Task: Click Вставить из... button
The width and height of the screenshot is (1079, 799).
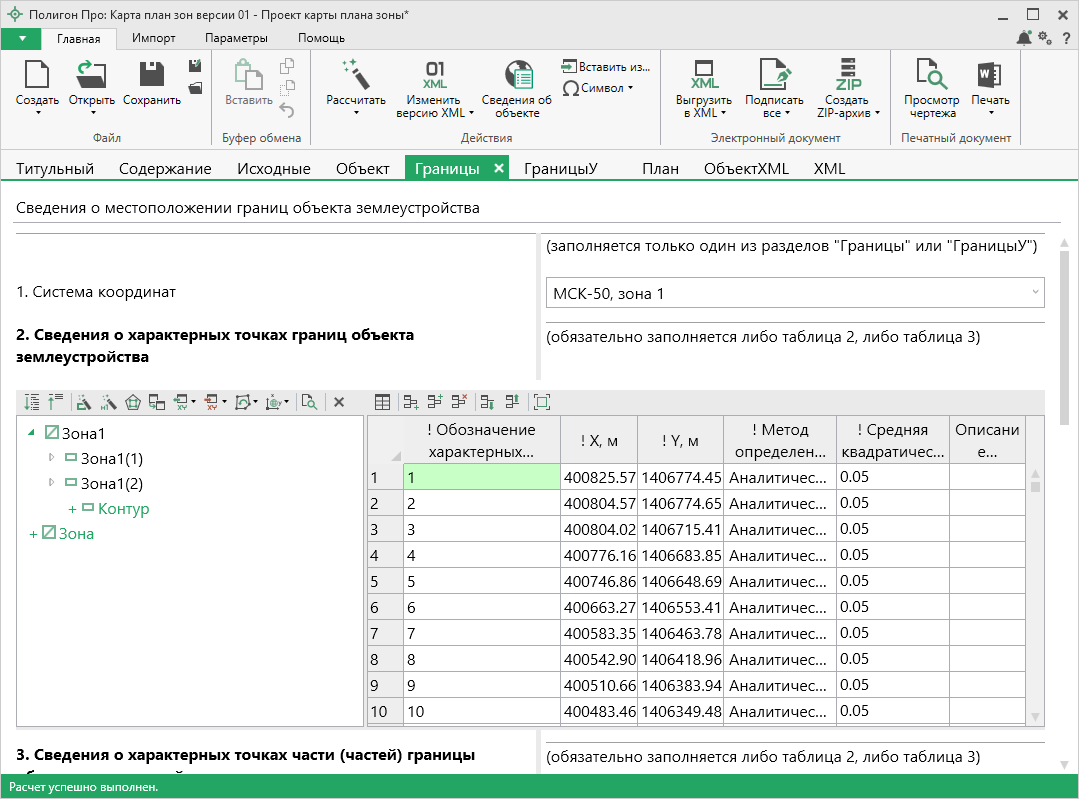Action: coord(606,66)
